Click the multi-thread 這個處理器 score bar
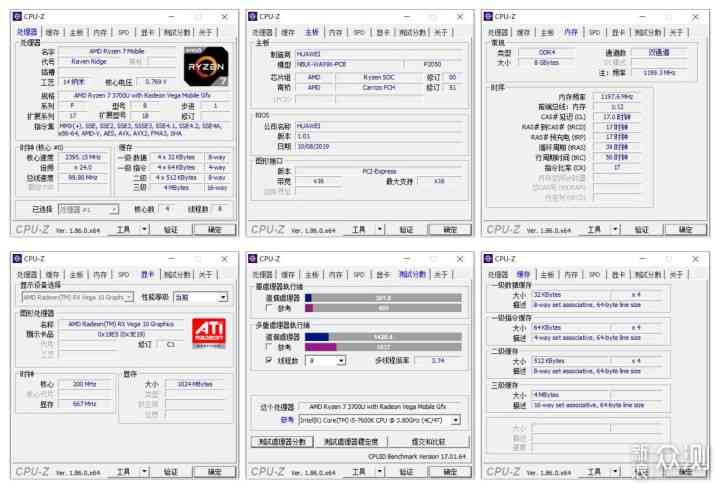This screenshot has height=489, width=720. tap(383, 337)
